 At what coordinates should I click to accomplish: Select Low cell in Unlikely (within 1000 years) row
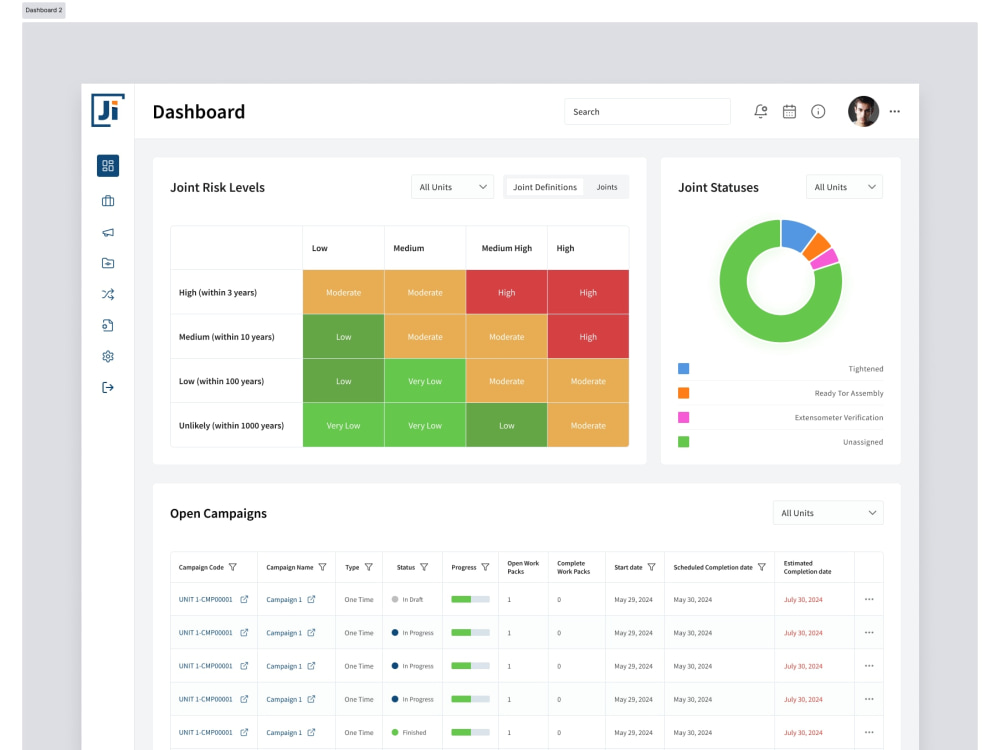coord(506,425)
